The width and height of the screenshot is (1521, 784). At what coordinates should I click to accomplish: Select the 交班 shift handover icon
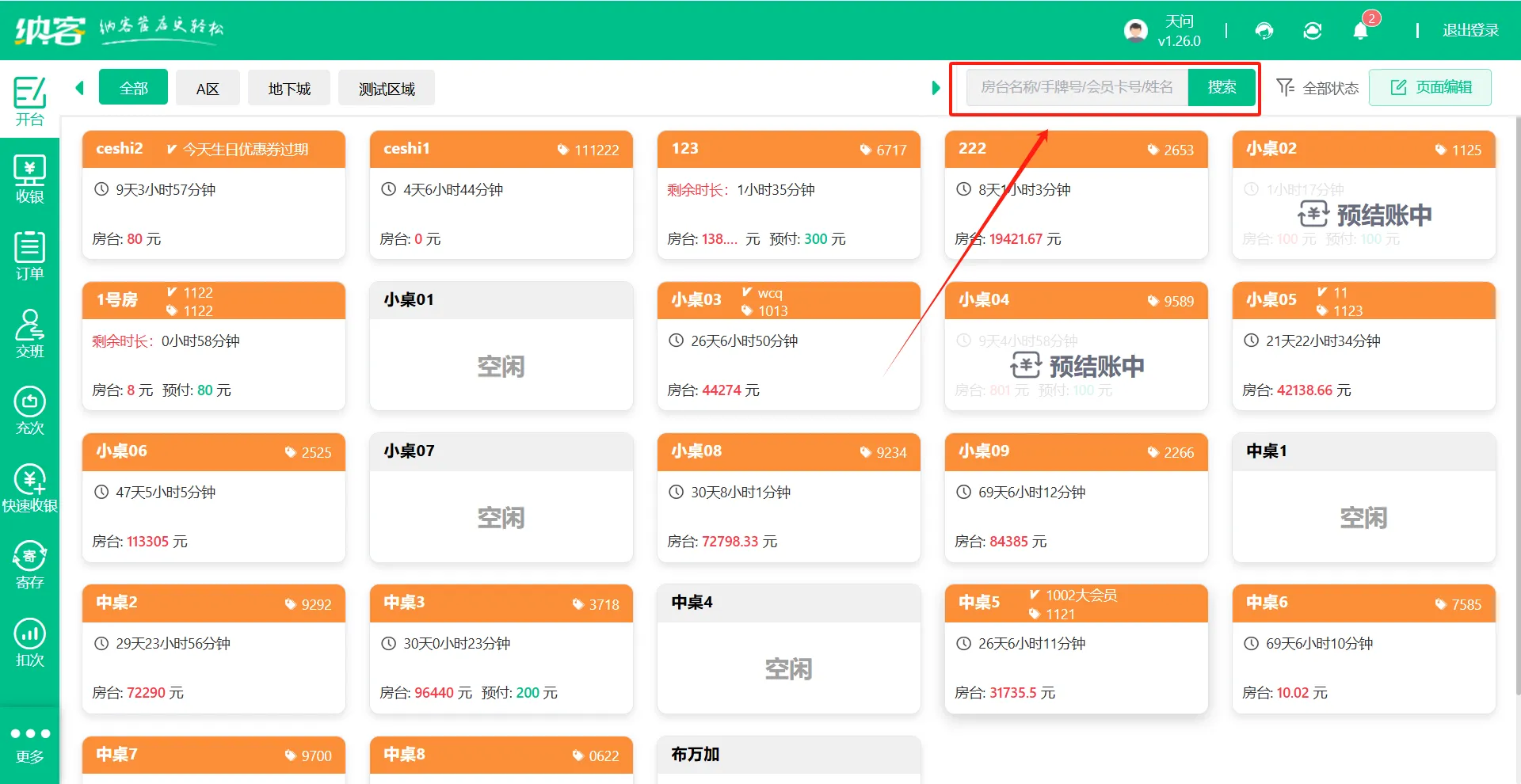29,333
